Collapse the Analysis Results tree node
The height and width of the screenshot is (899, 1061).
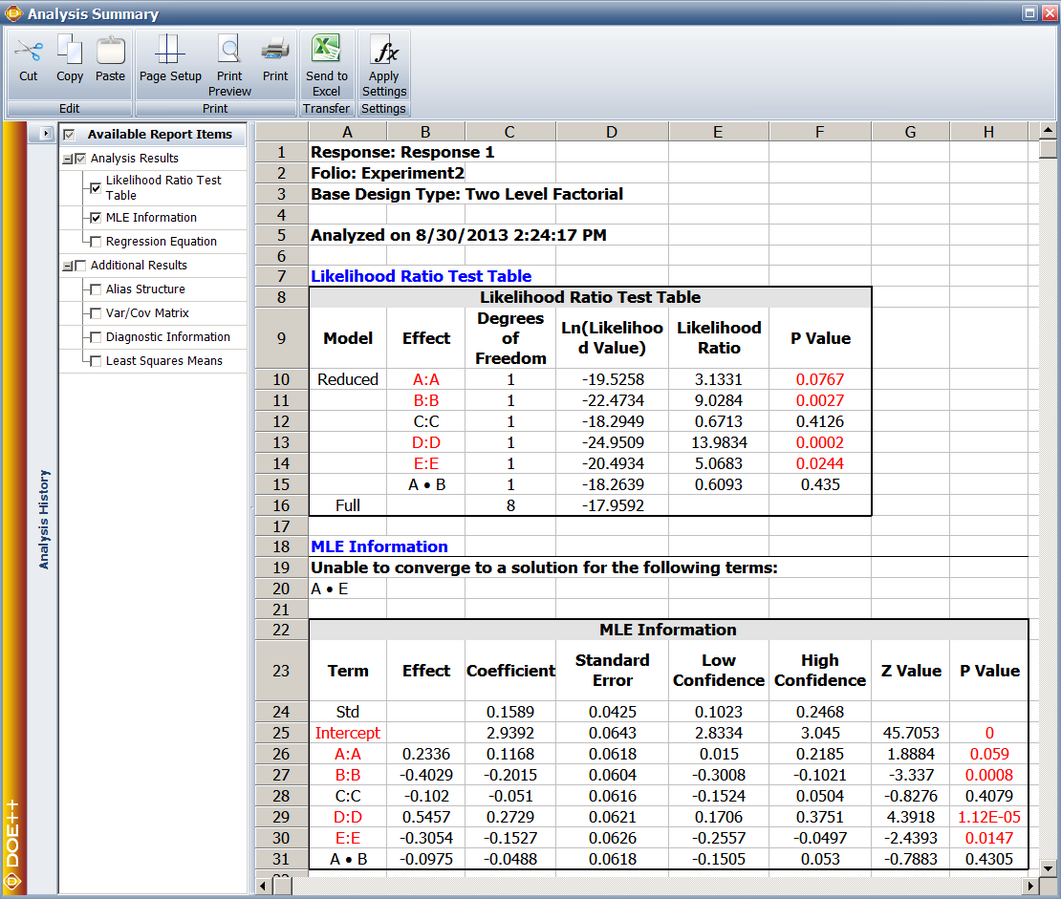pos(67,159)
